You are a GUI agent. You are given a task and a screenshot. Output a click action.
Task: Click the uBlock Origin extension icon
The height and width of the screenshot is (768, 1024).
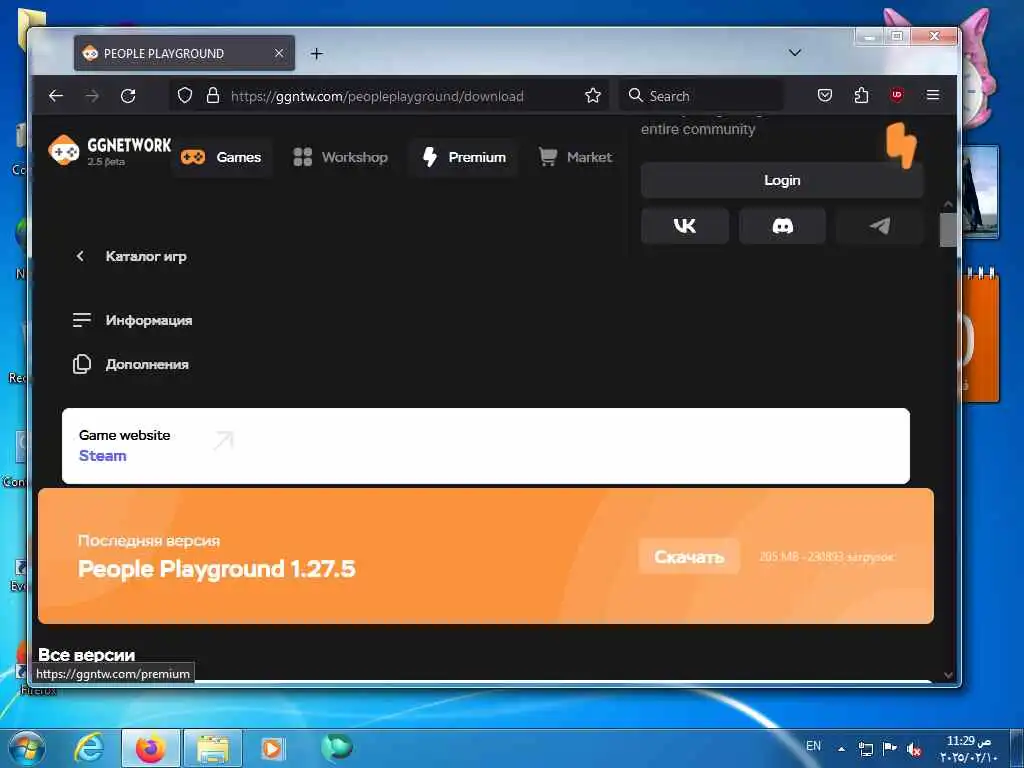point(897,95)
